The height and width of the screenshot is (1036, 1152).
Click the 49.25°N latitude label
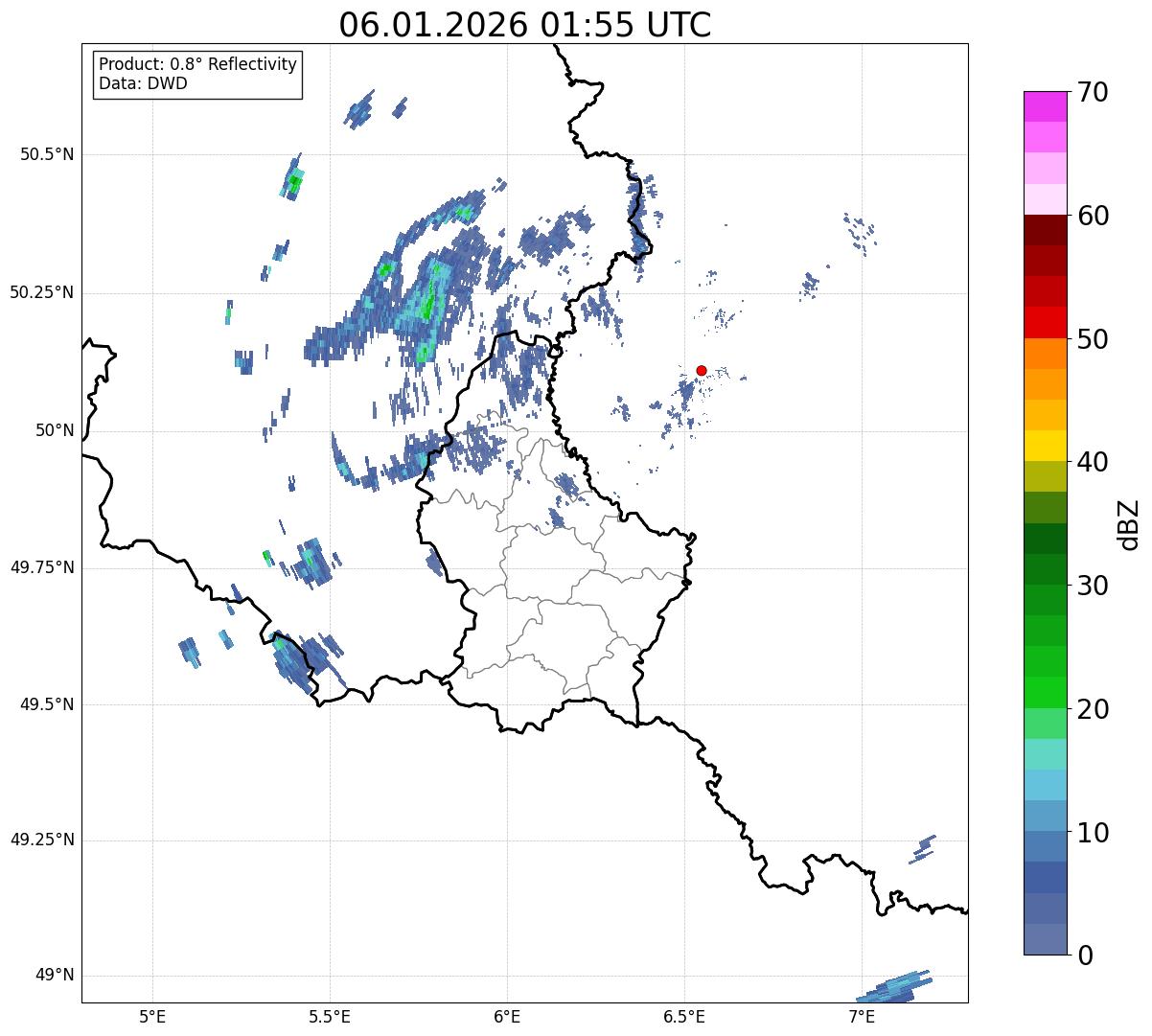click(x=42, y=840)
